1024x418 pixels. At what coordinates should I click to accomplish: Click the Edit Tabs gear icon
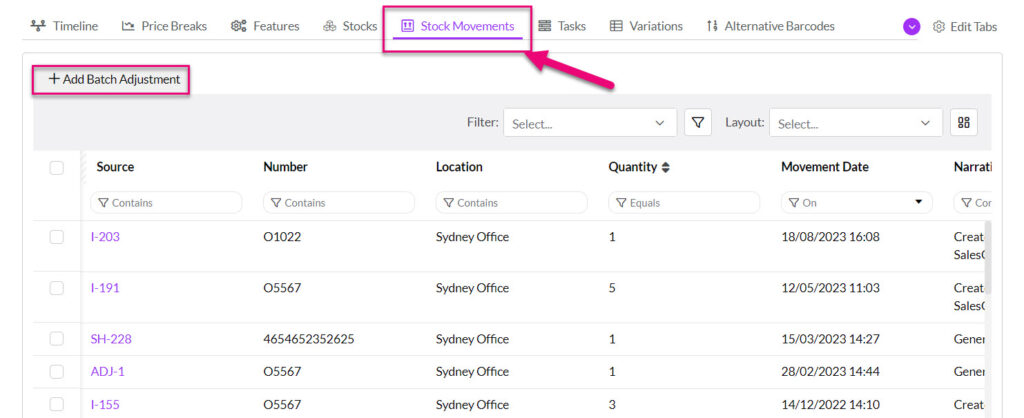(x=939, y=27)
